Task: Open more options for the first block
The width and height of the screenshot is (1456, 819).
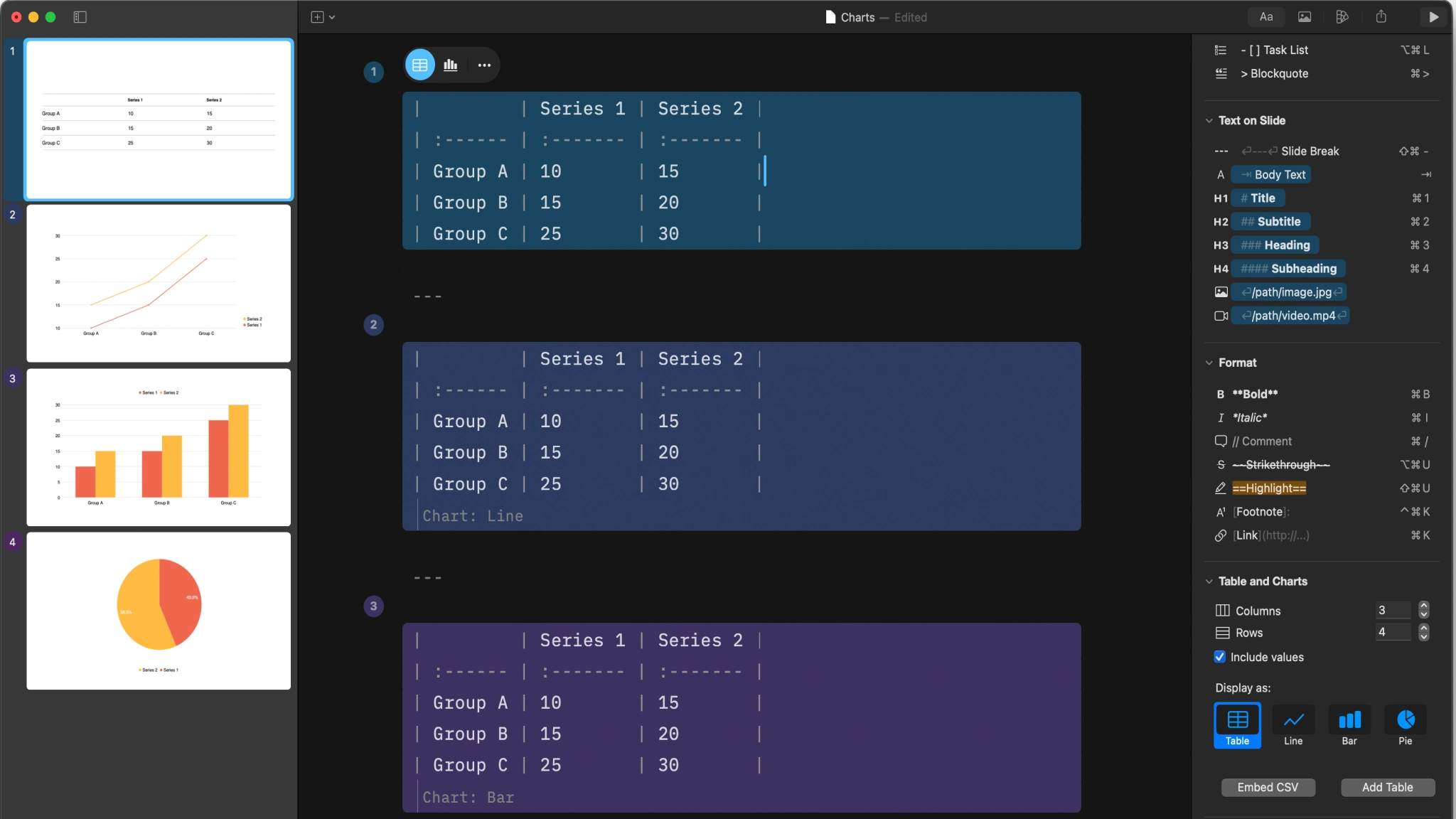Action: click(483, 64)
